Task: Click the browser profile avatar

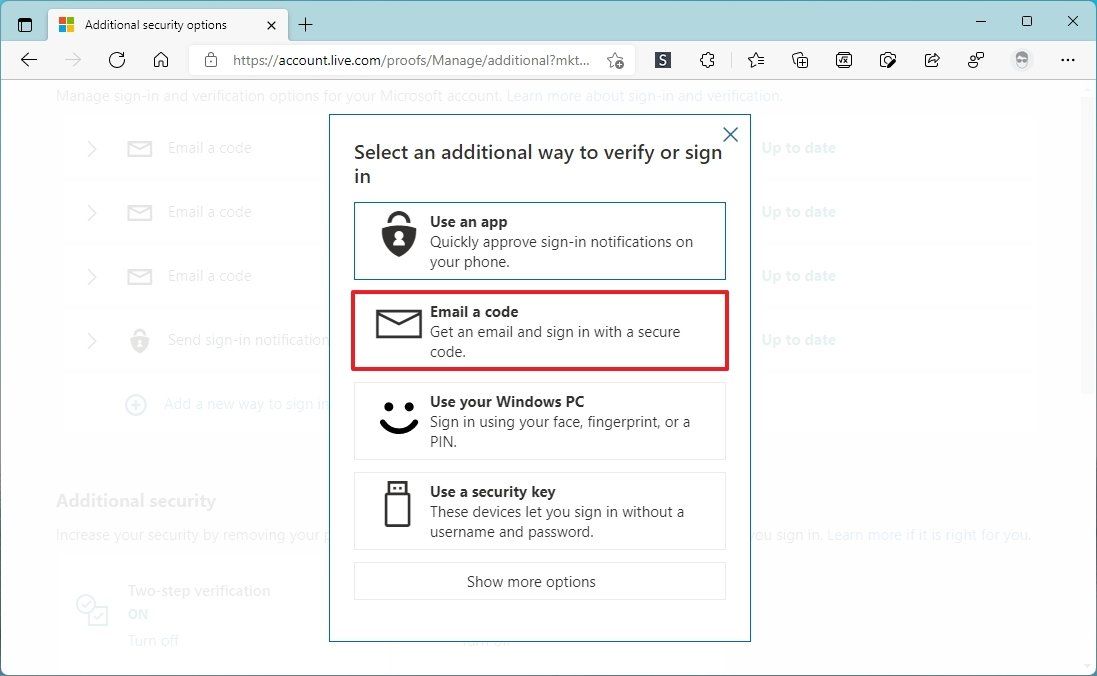Action: pos(1022,60)
